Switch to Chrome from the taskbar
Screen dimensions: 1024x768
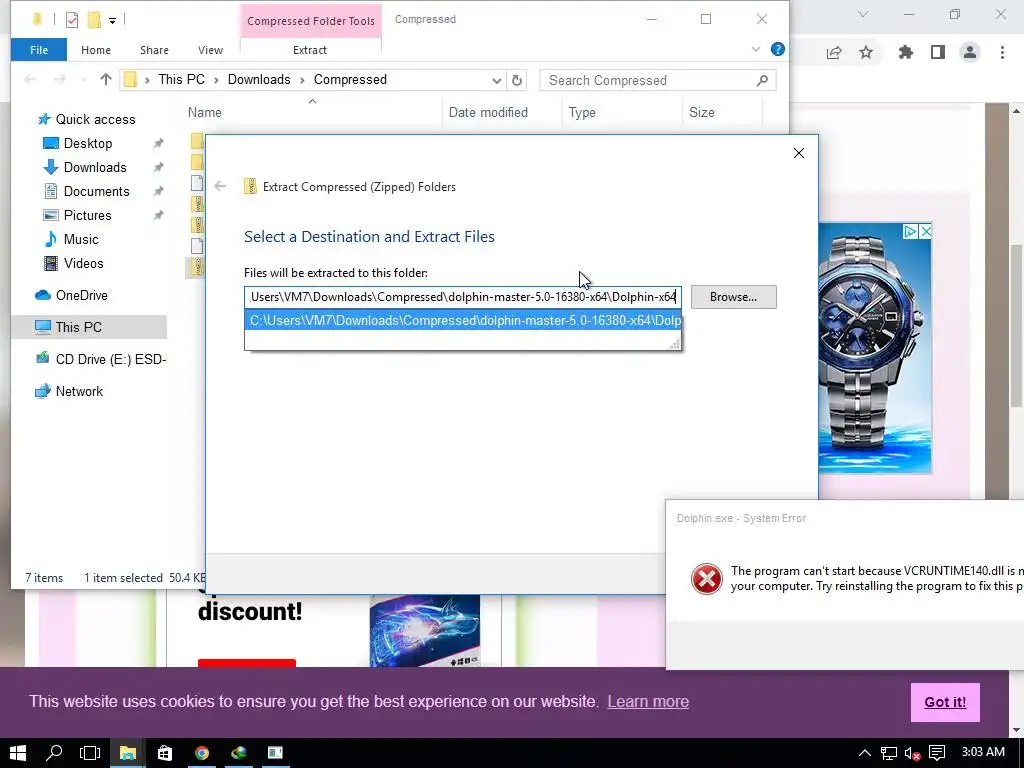pyautogui.click(x=202, y=753)
